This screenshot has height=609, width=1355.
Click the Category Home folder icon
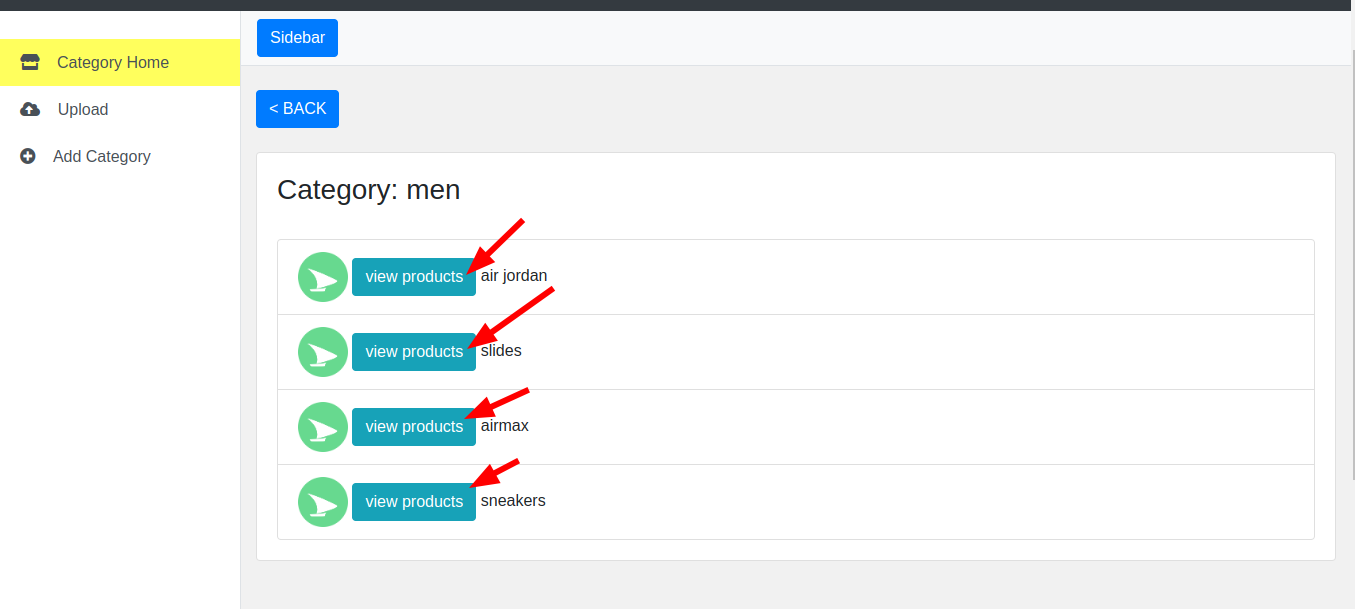(28, 62)
